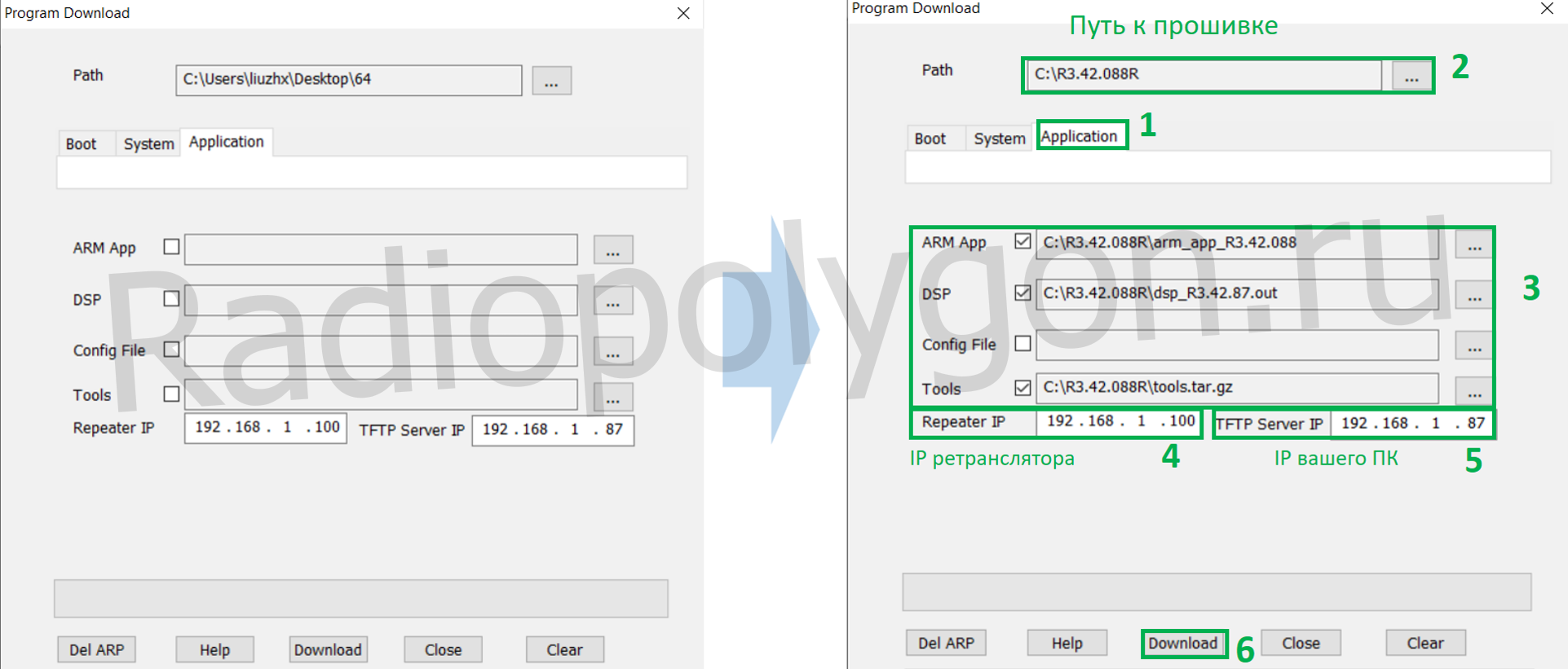Click Del ARP in left dialog

pos(96,649)
